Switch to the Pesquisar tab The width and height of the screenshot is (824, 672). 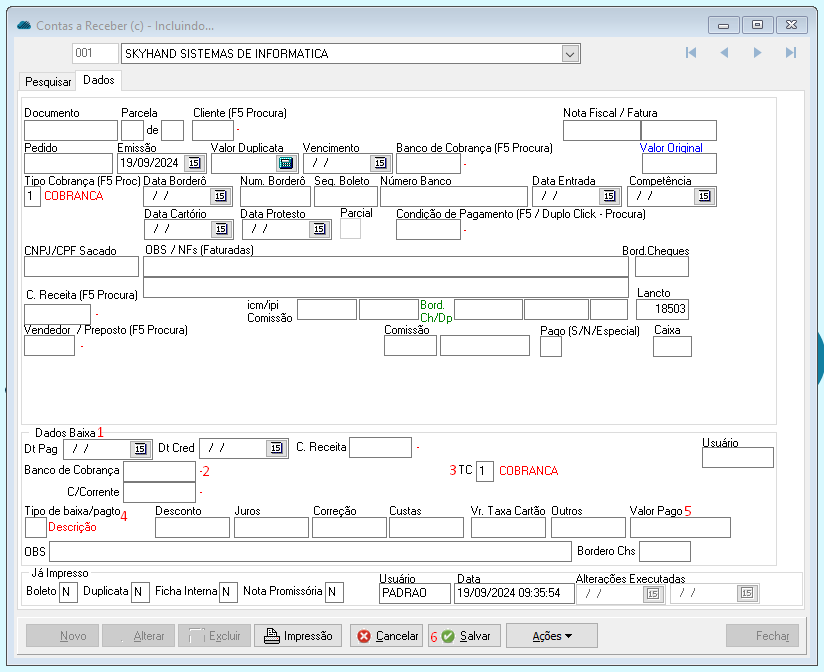coord(48,81)
